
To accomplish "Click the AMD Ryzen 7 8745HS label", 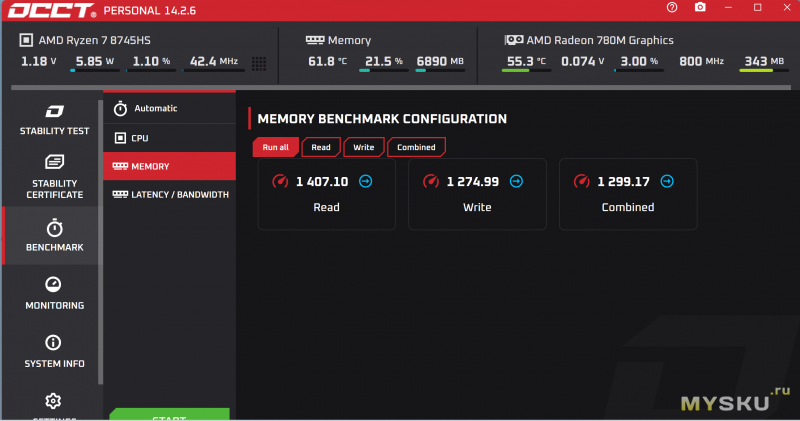I will (x=94, y=40).
